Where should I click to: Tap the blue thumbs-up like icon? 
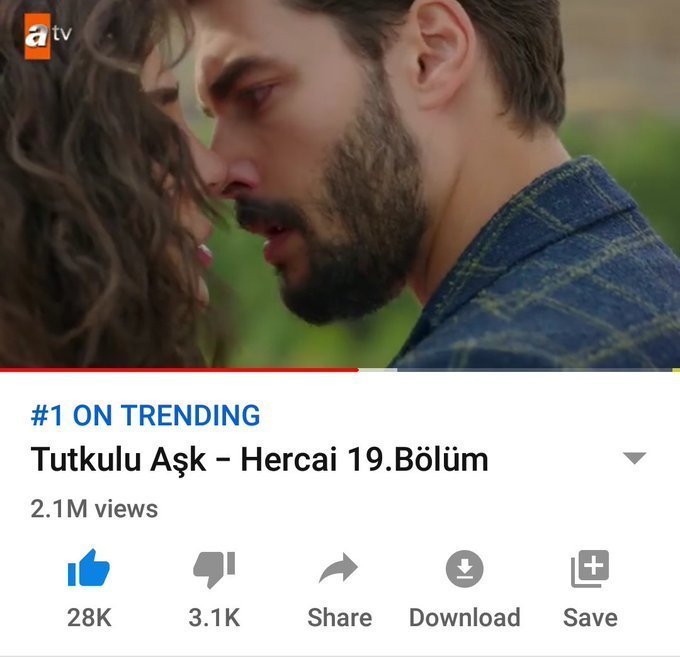click(x=89, y=568)
